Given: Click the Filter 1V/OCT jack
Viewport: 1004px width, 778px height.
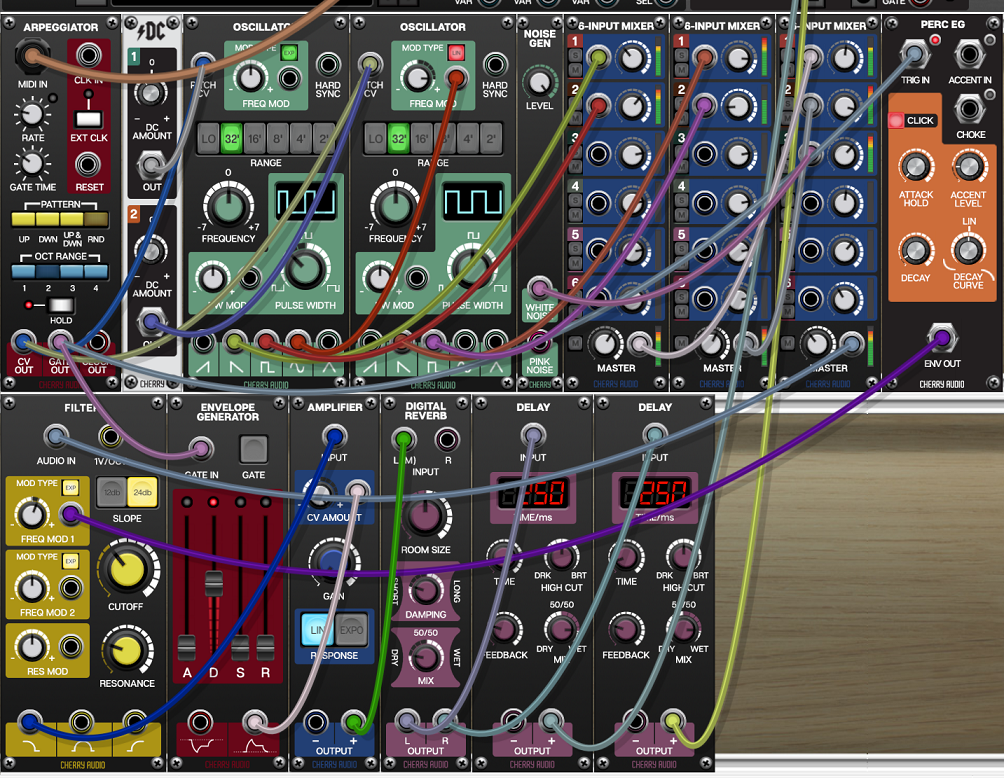Looking at the screenshot, I should (110, 437).
